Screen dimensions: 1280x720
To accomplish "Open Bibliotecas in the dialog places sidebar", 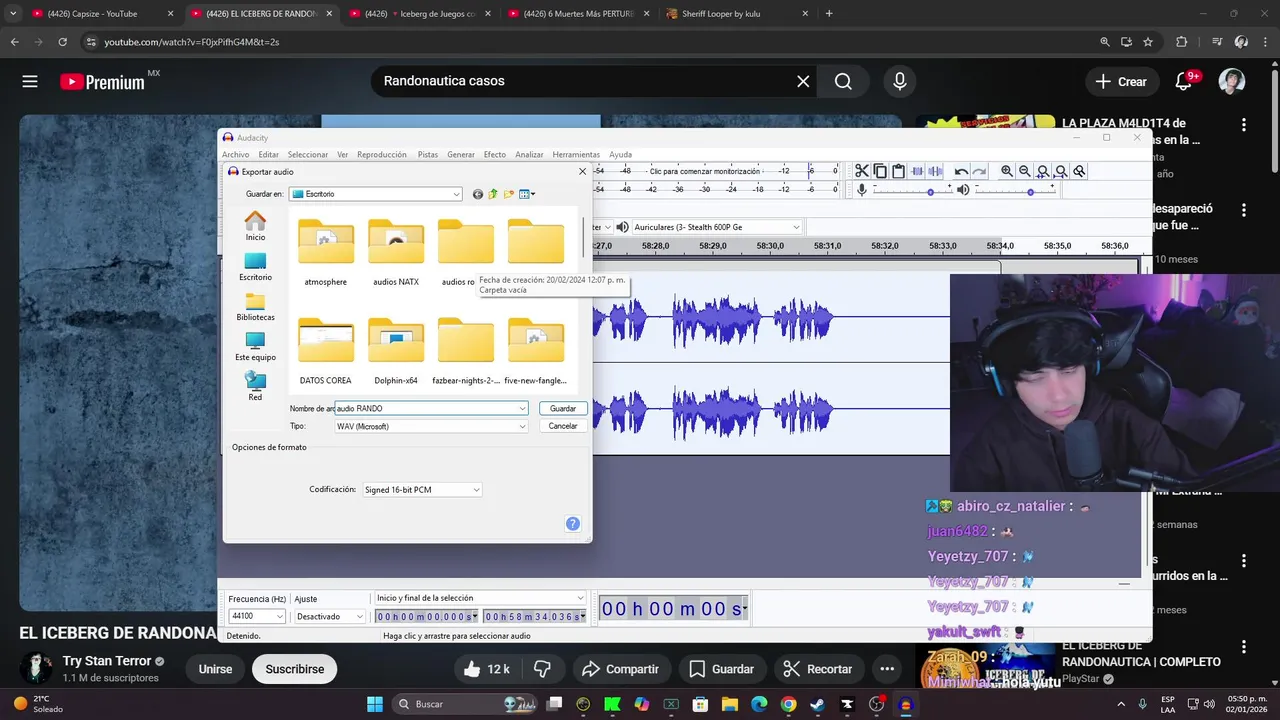I will [x=255, y=307].
